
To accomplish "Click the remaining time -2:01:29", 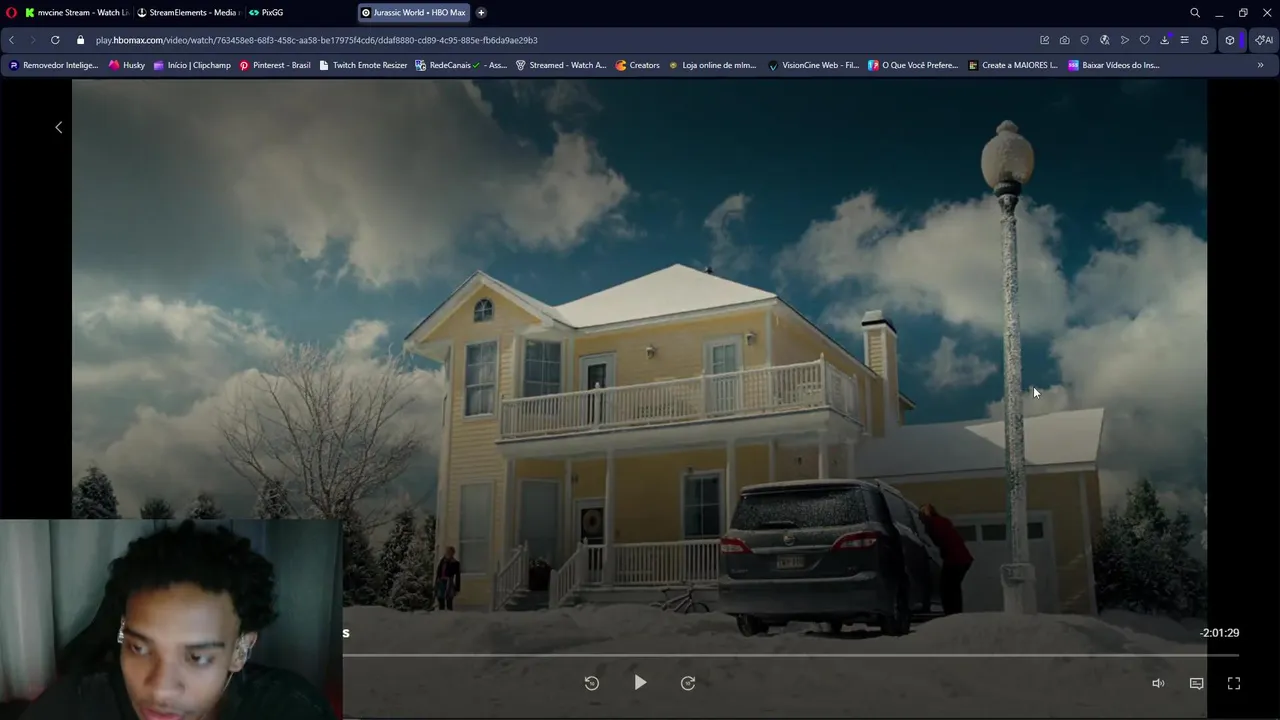I will (x=1219, y=633).
